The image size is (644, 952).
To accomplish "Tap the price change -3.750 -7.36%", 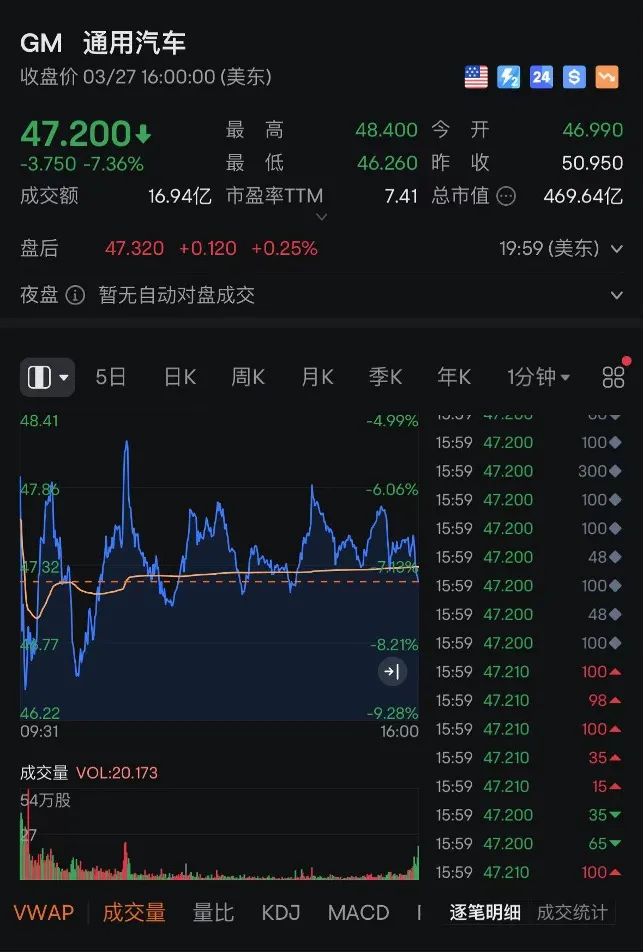I will click(x=82, y=164).
